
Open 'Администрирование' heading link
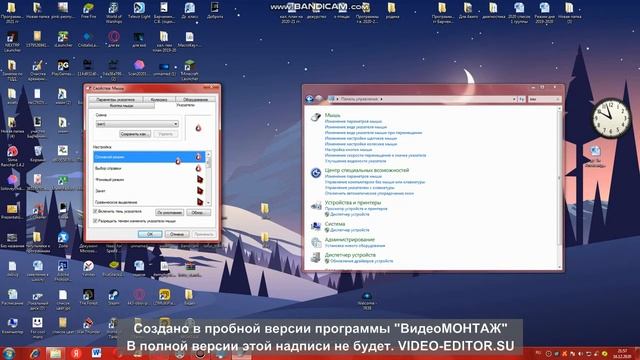coord(349,240)
